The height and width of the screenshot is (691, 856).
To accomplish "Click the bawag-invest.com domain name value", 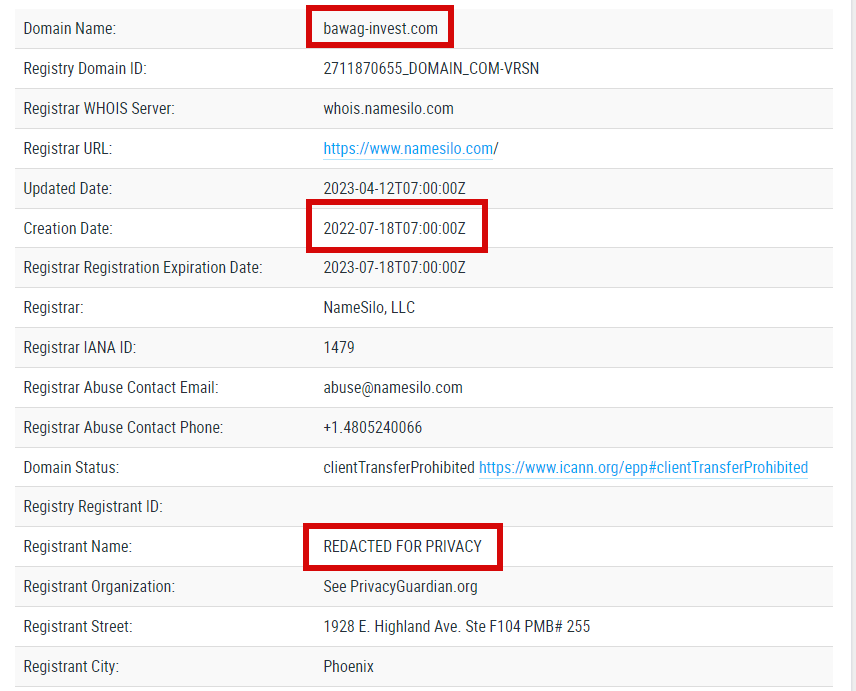I will (x=380, y=29).
